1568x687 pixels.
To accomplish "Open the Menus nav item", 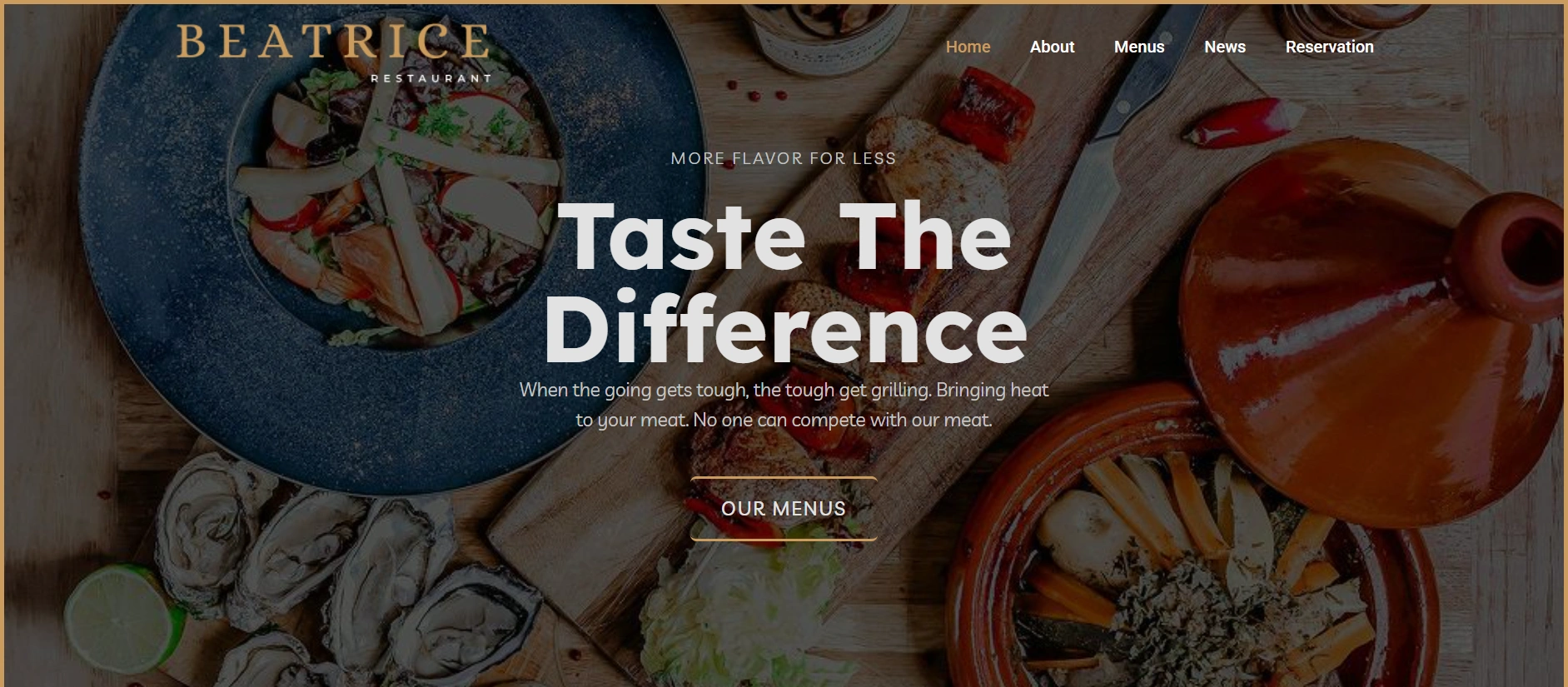I will click(1139, 47).
